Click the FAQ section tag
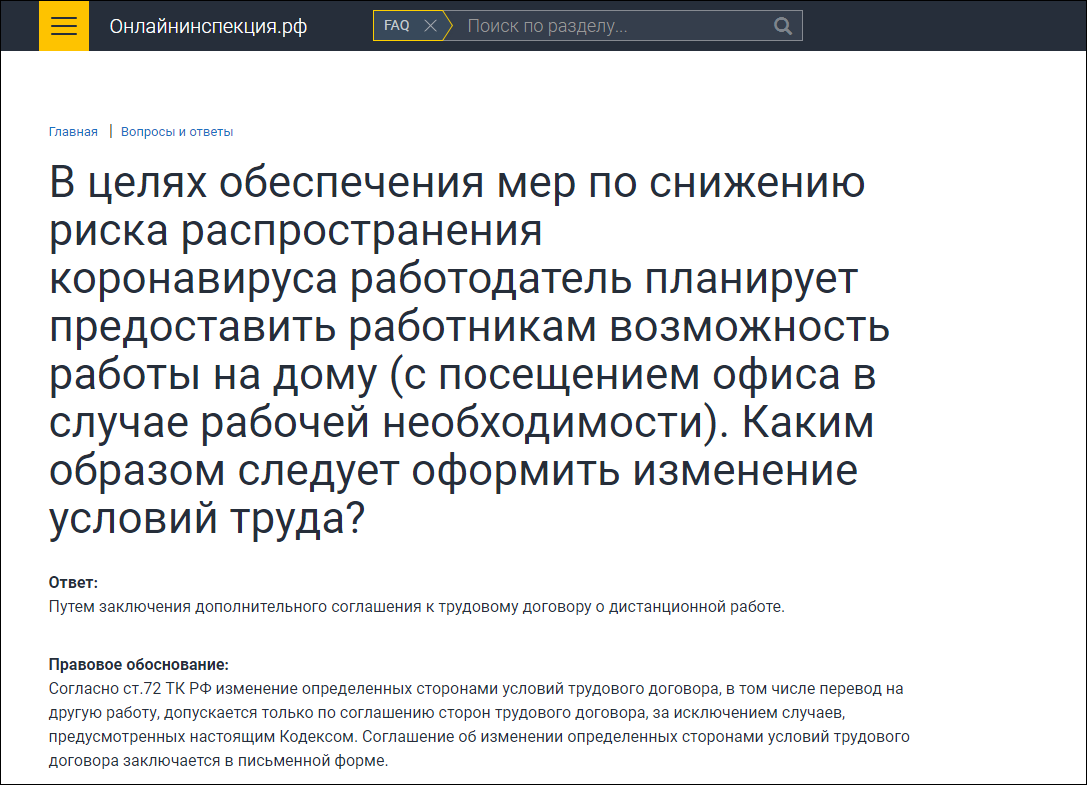Image resolution: width=1087 pixels, height=785 pixels. point(397,26)
